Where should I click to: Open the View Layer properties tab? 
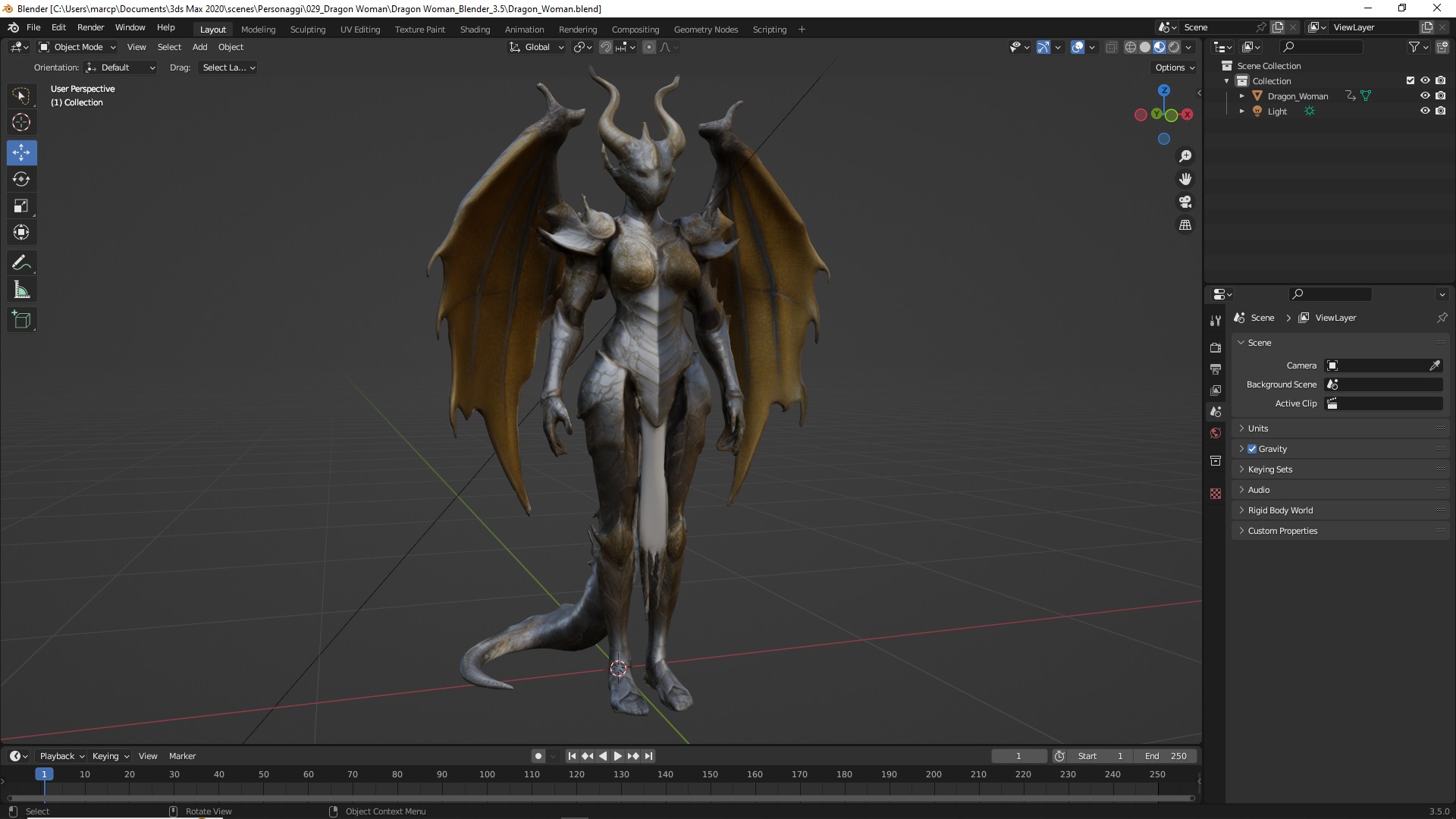[1216, 390]
